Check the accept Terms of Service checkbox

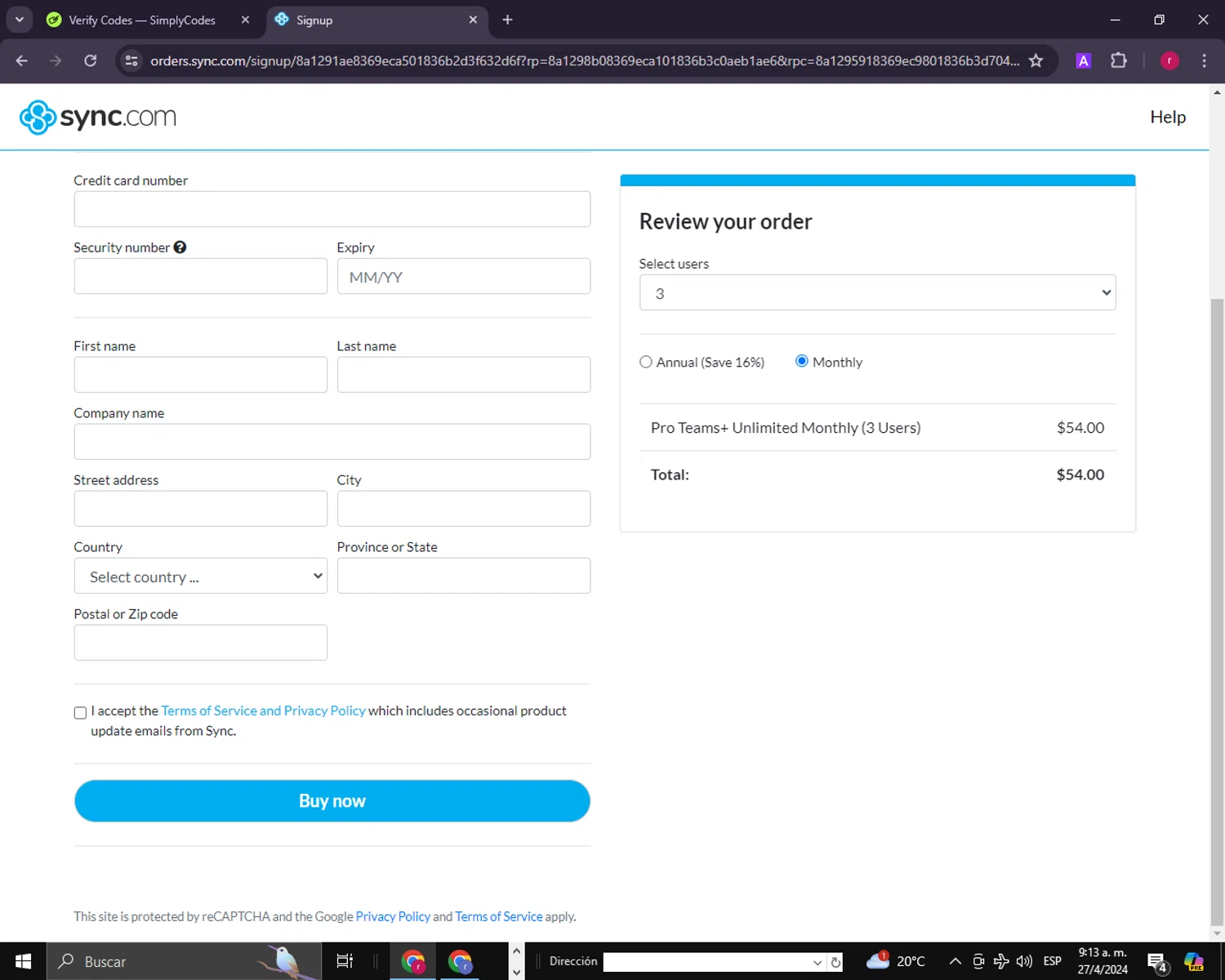point(80,713)
